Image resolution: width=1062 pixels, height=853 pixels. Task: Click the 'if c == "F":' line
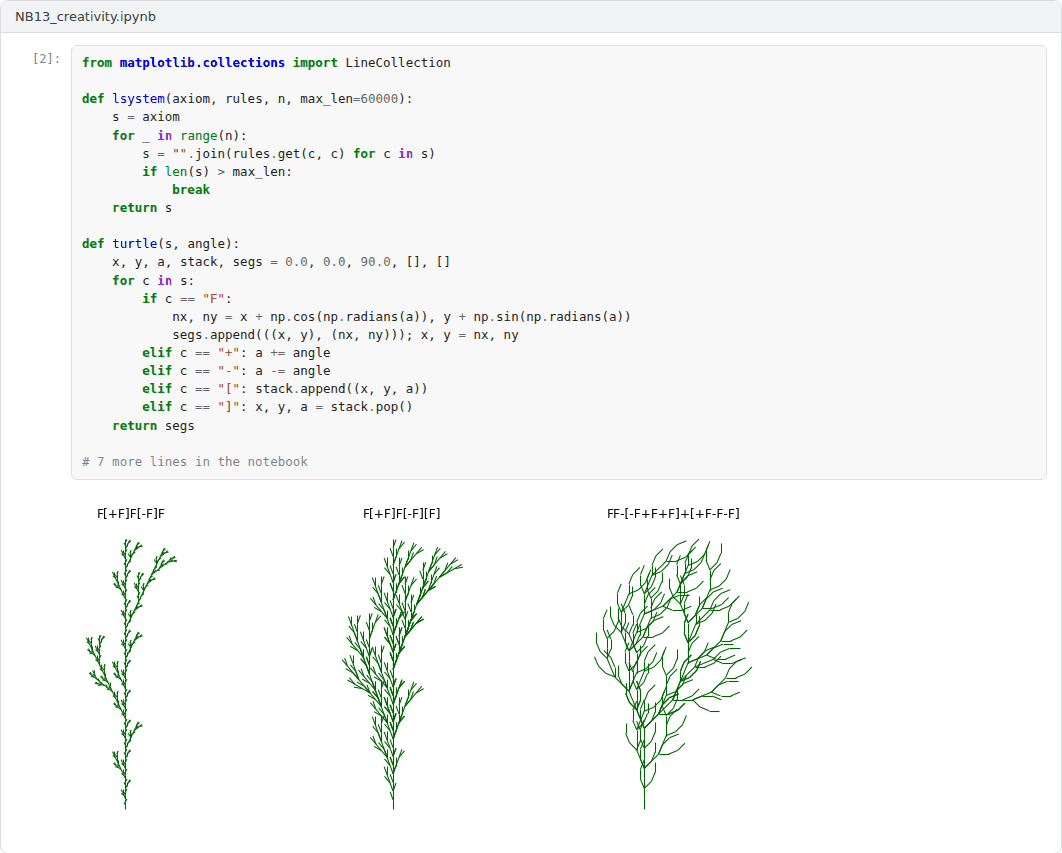click(x=187, y=299)
